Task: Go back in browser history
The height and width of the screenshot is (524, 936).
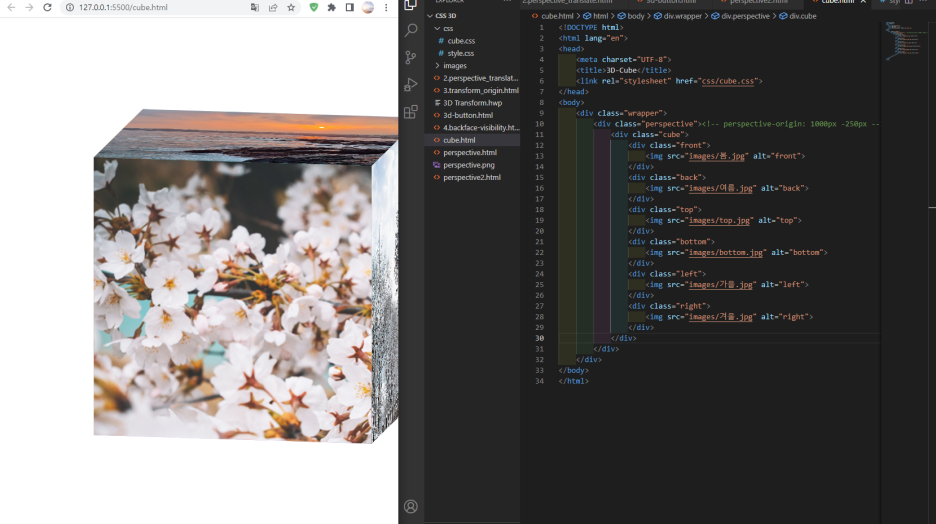Action: pyautogui.click(x=11, y=7)
